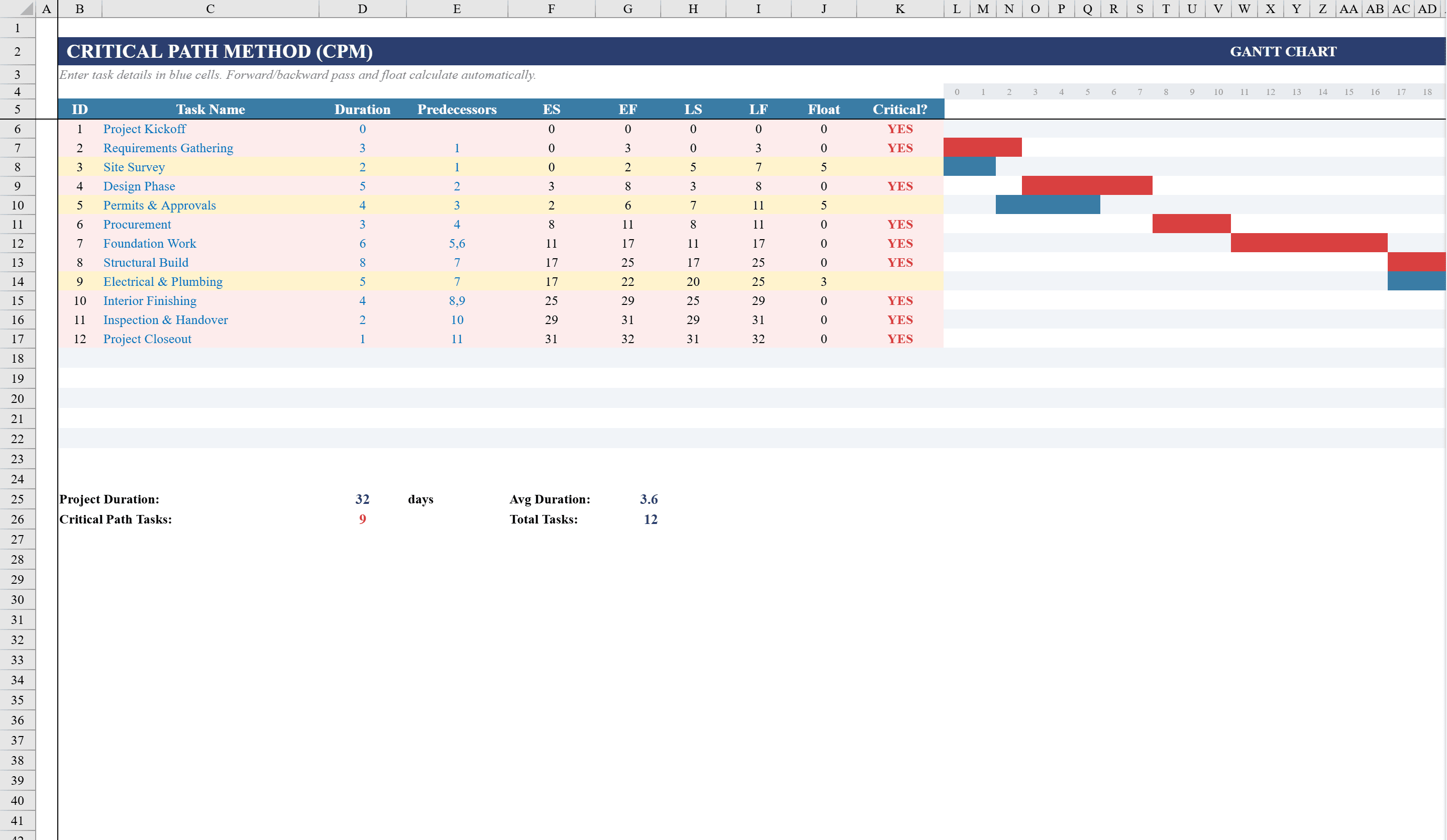Select the Avg Duration value 3.6

coord(649,499)
